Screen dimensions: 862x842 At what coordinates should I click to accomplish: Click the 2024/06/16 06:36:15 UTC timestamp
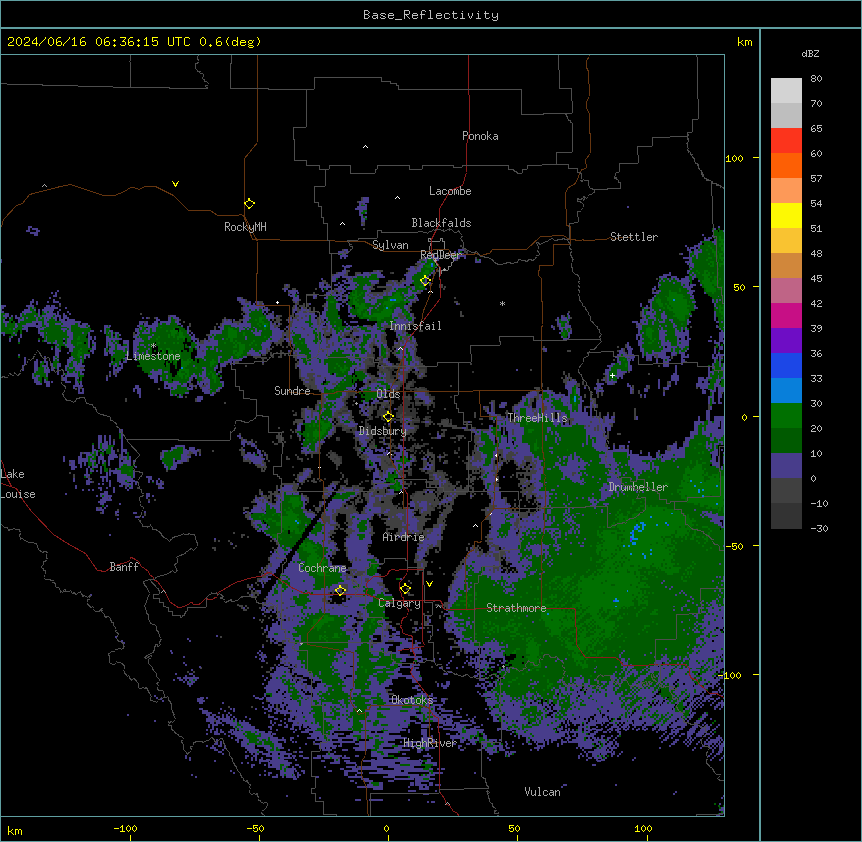99,42
